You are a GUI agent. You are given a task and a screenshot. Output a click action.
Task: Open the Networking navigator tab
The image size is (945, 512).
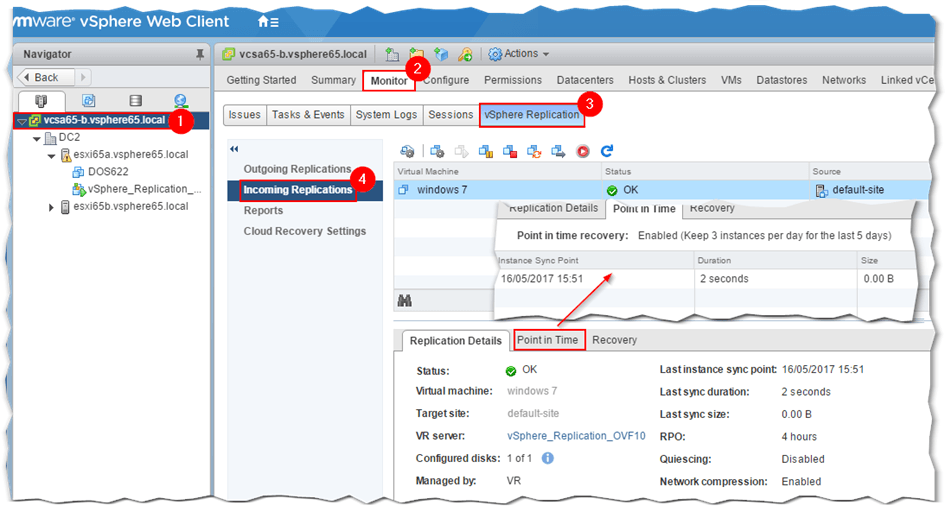[x=180, y=101]
